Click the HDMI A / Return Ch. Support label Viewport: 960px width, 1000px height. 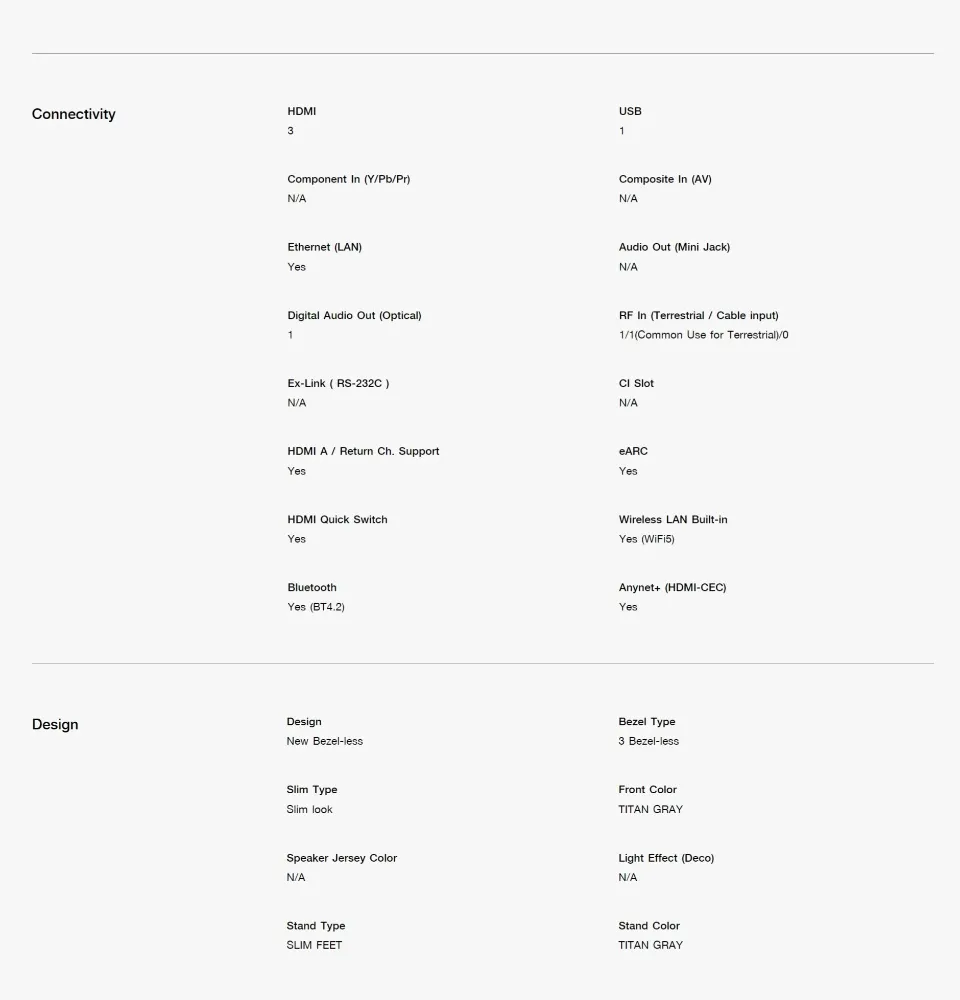click(363, 451)
